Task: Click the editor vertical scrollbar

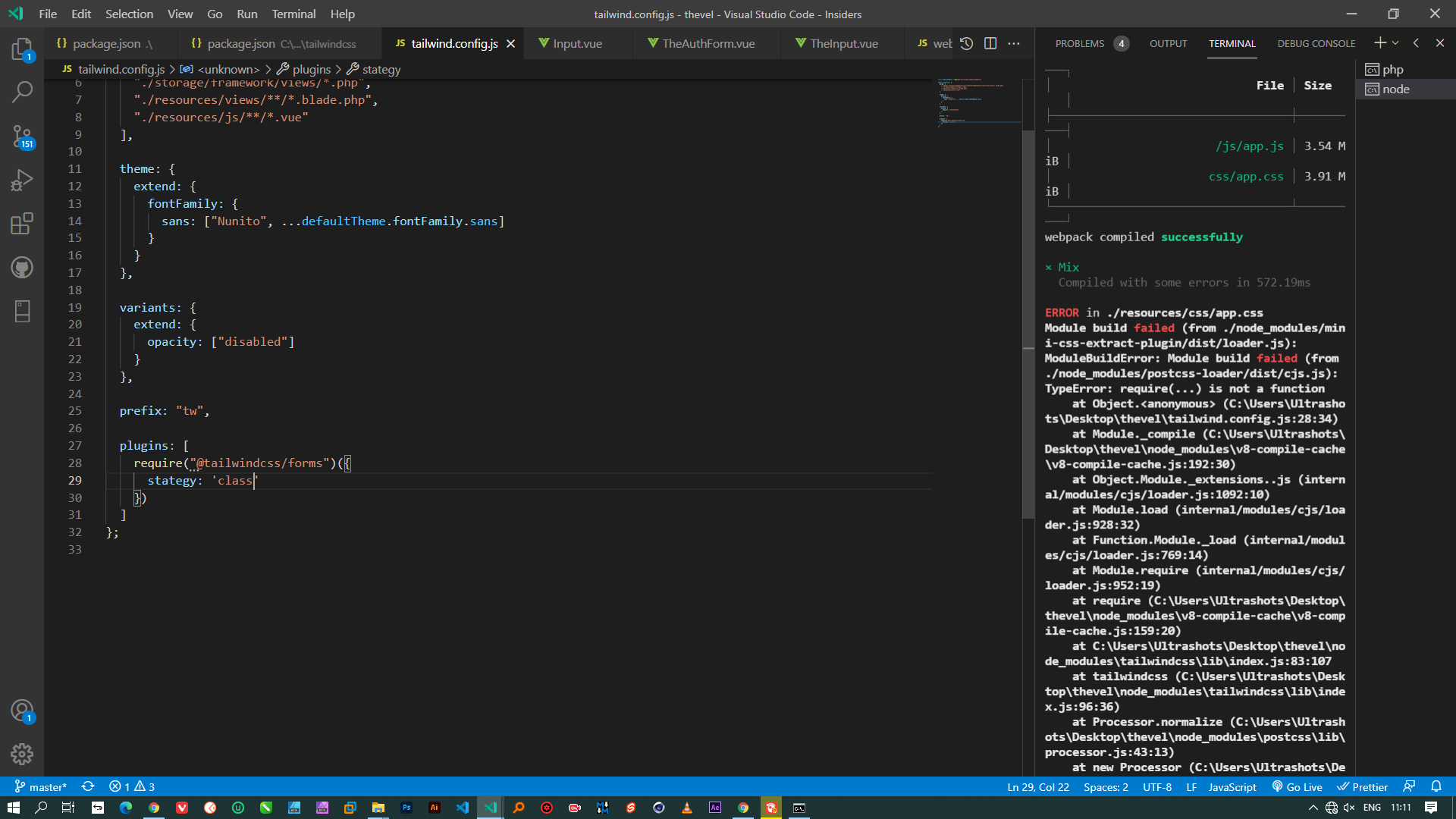Action: click(x=1028, y=325)
